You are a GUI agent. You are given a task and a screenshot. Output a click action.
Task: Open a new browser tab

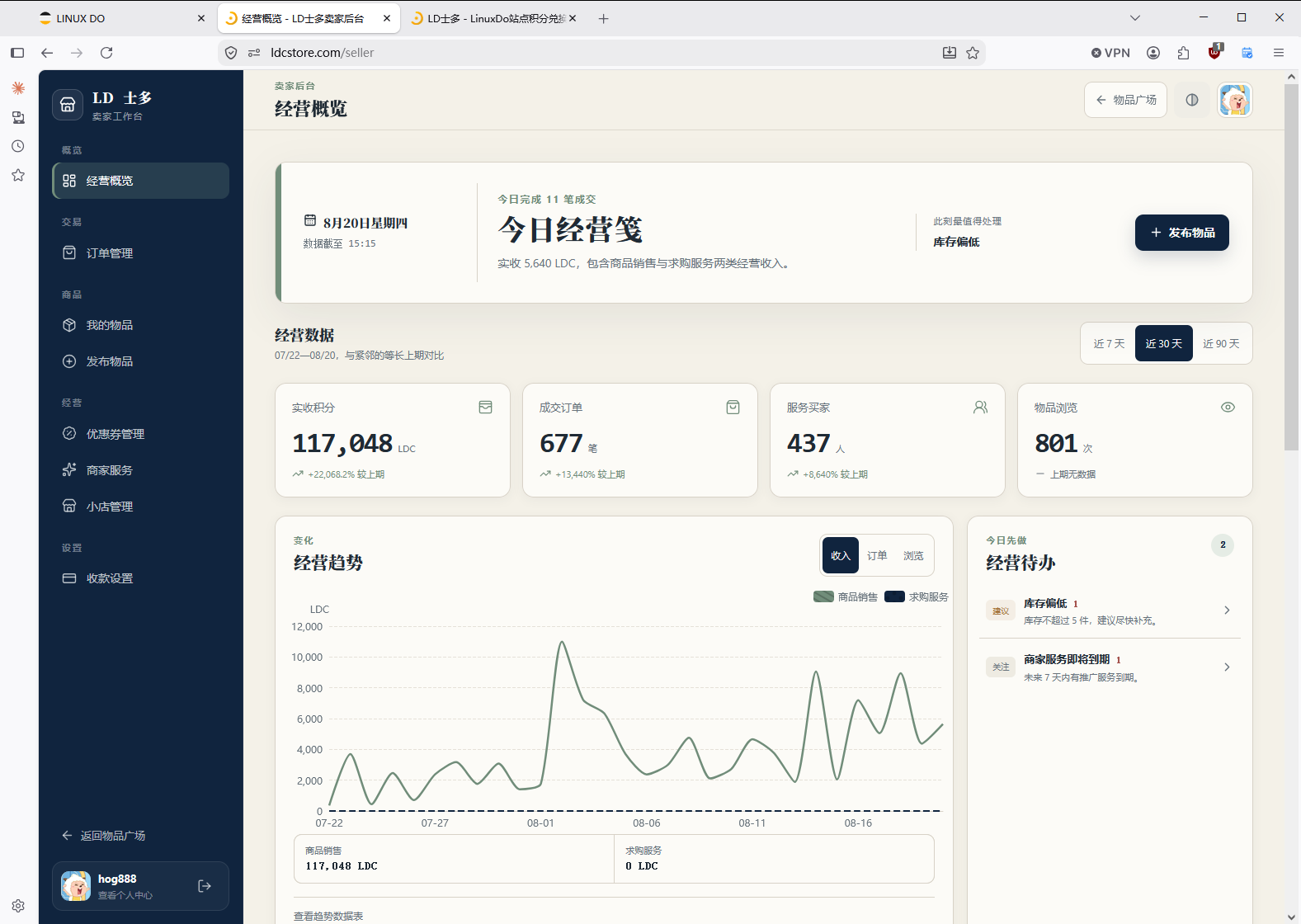(x=603, y=18)
